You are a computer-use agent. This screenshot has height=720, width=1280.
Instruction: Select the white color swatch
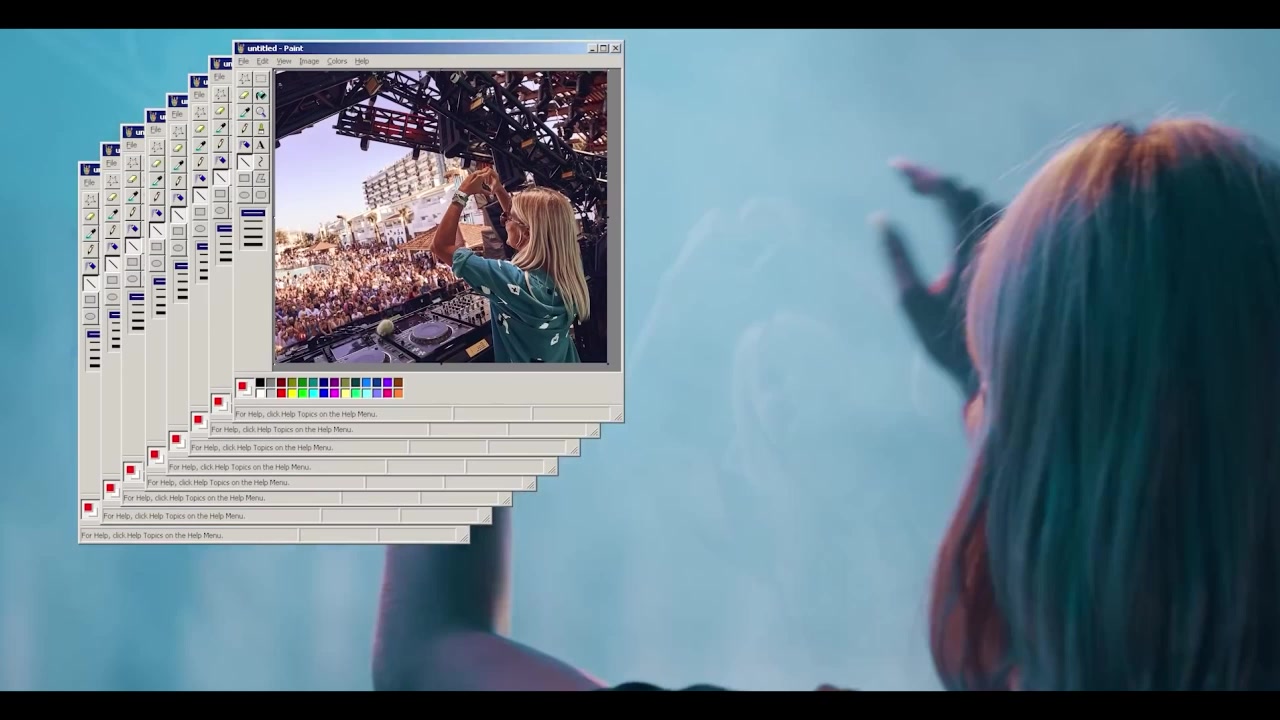pyautogui.click(x=260, y=393)
